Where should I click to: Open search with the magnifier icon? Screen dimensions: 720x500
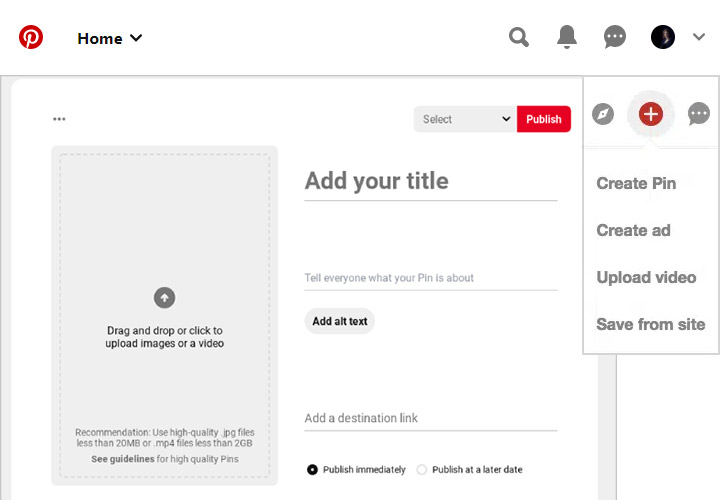(x=518, y=38)
